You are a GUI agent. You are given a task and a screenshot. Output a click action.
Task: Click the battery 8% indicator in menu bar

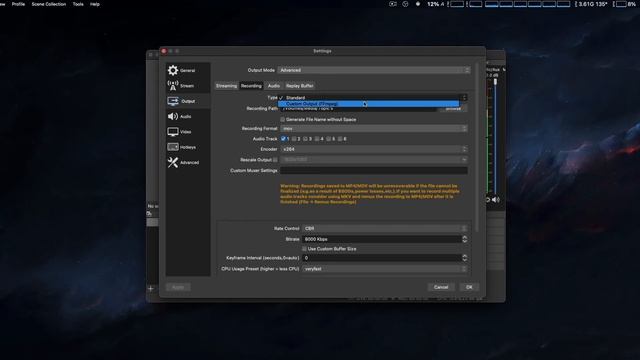(x=625, y=4)
